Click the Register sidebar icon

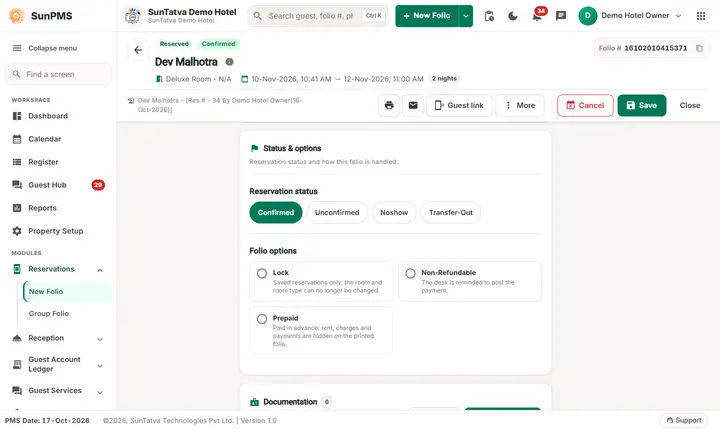click(17, 162)
